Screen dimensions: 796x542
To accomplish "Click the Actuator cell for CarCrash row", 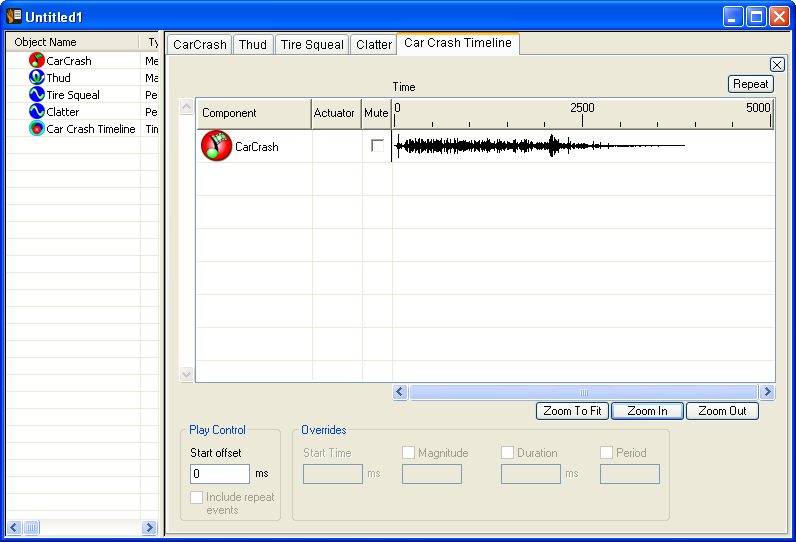I will point(337,146).
